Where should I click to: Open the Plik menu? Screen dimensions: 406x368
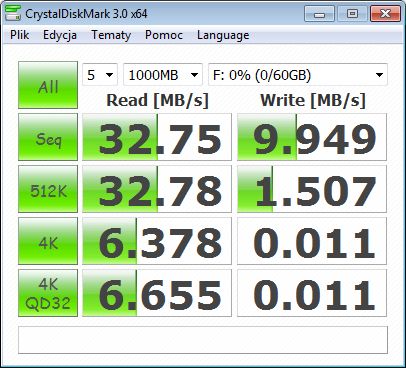point(19,35)
